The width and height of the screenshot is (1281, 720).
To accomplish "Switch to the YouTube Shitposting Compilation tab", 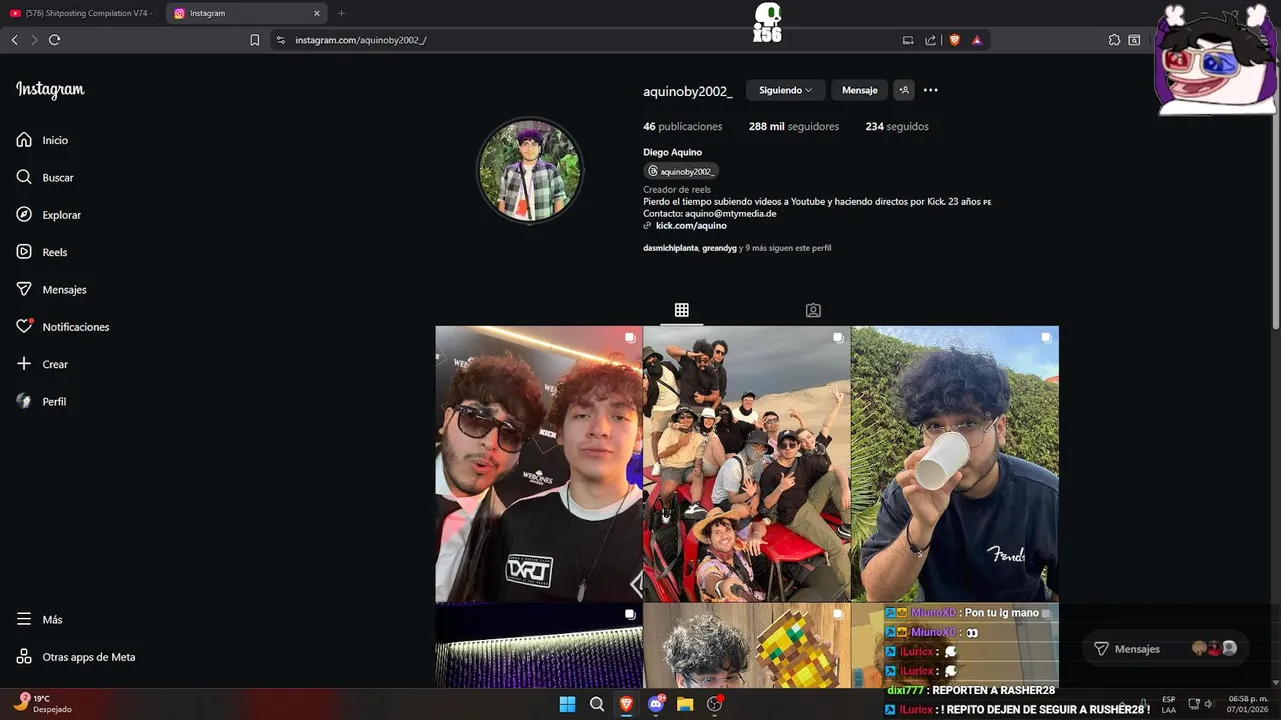I will (x=82, y=13).
